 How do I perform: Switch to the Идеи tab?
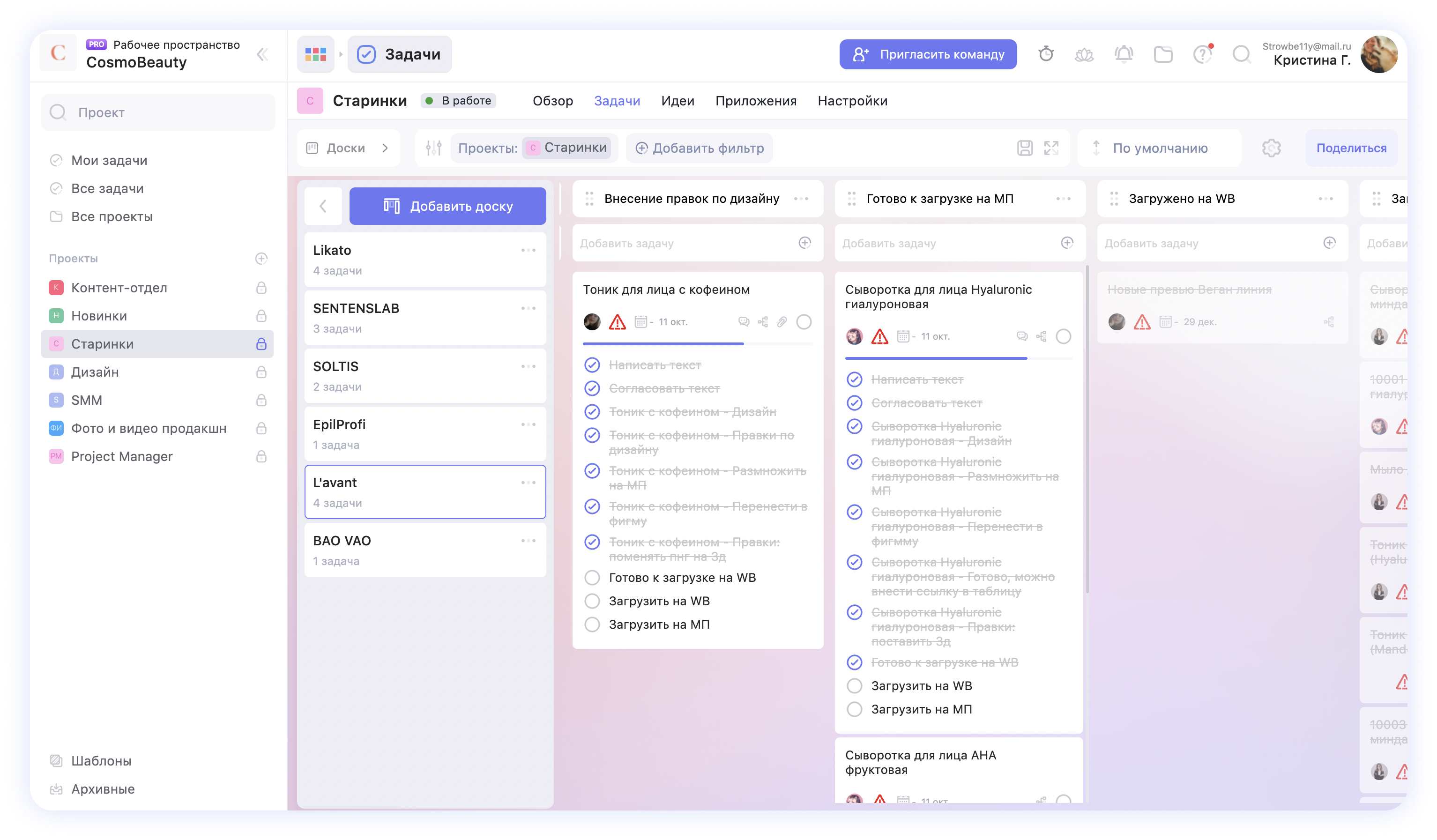(678, 101)
